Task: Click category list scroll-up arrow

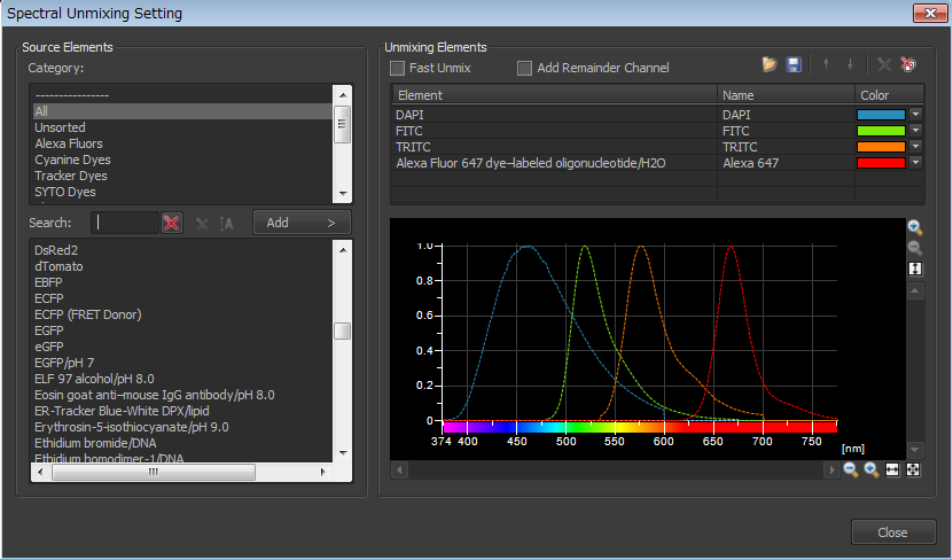Action: click(x=343, y=95)
